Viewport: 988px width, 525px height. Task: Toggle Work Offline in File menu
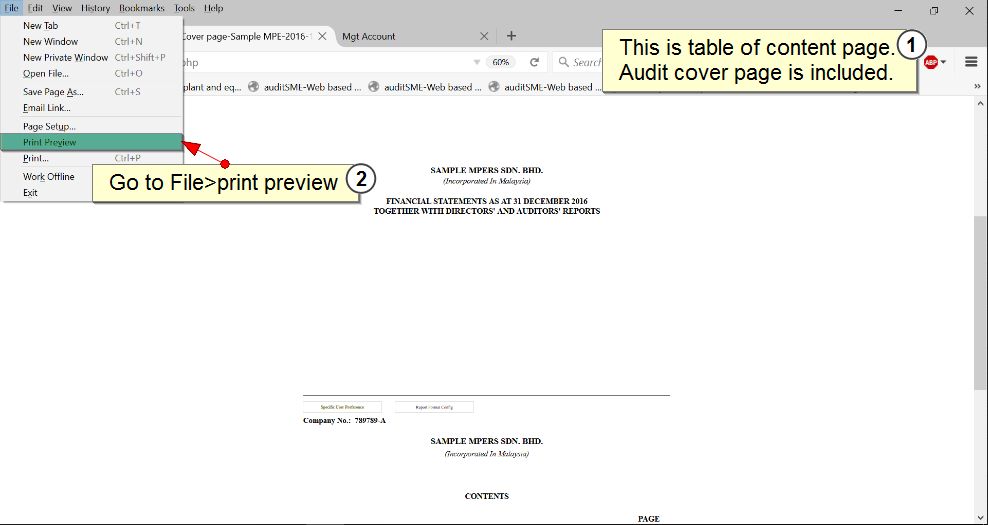tap(49, 177)
